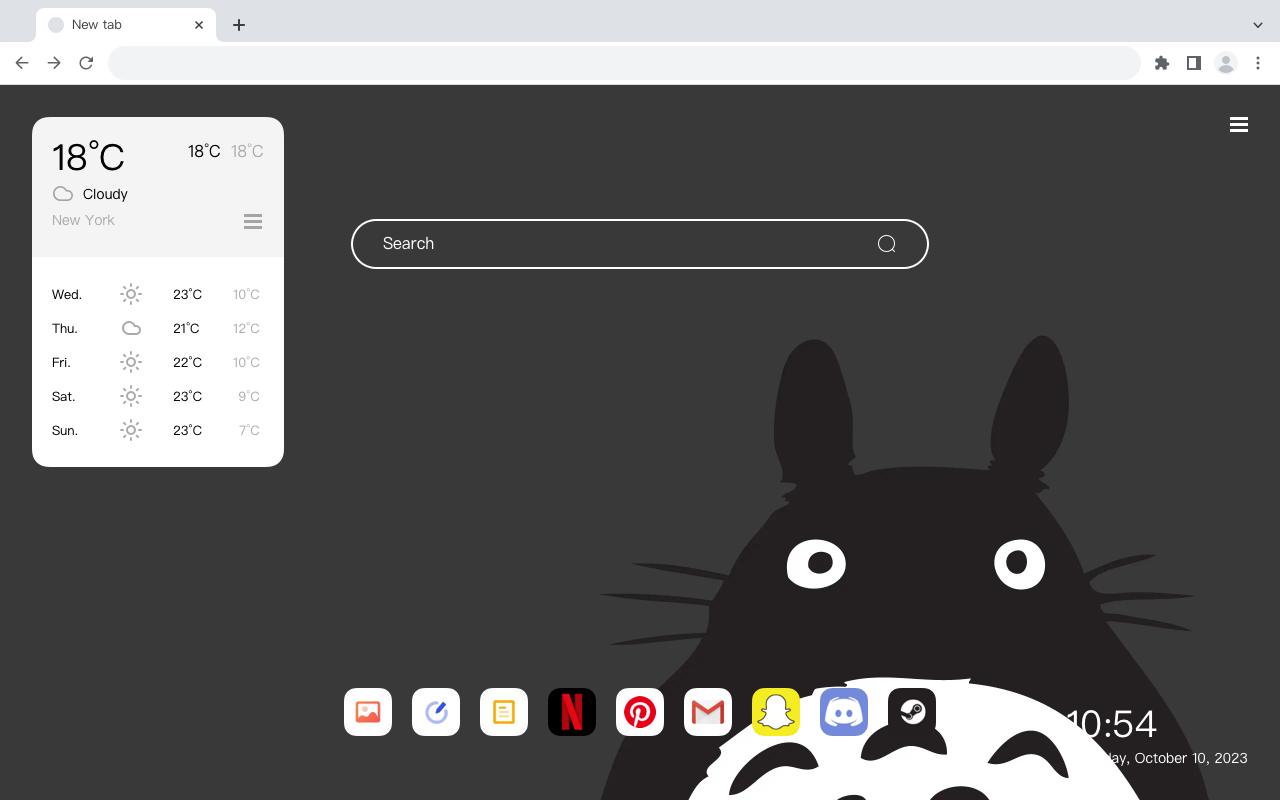Open the blue checkmark to-do shortcut
The image size is (1280, 800).
(x=436, y=712)
